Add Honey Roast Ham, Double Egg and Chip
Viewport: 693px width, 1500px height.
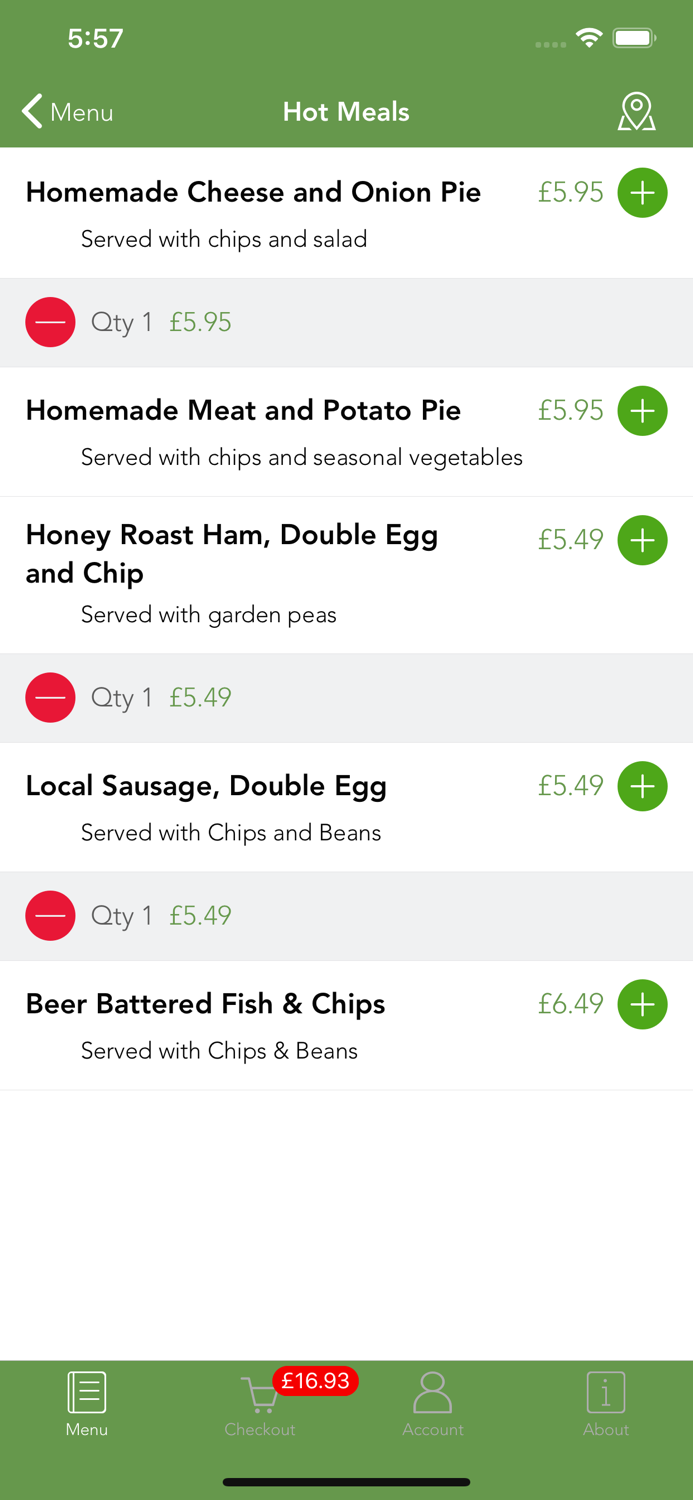point(642,540)
